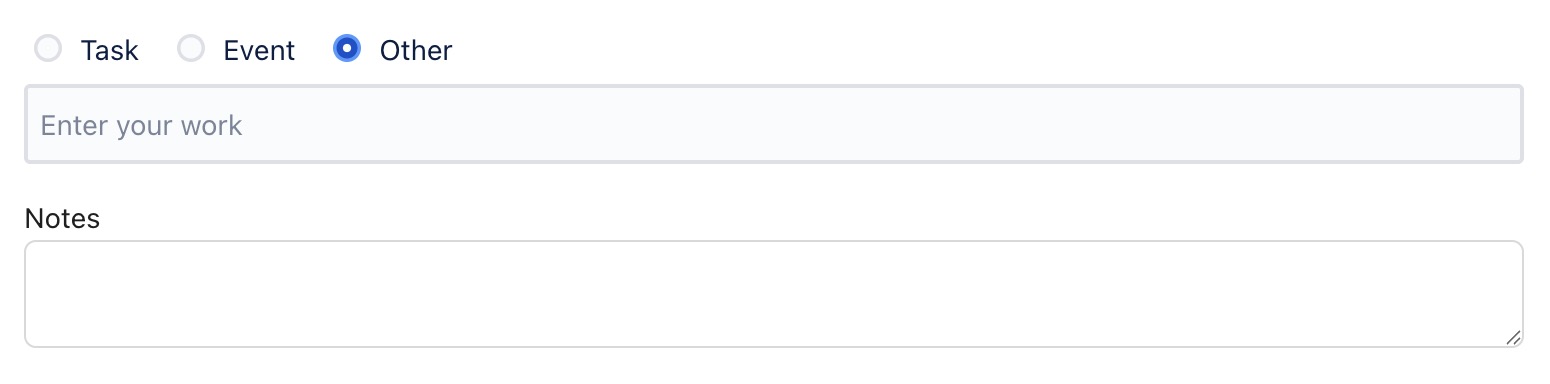Click the selected Other radio button
Viewport: 1550px width, 384px height.
[347, 48]
